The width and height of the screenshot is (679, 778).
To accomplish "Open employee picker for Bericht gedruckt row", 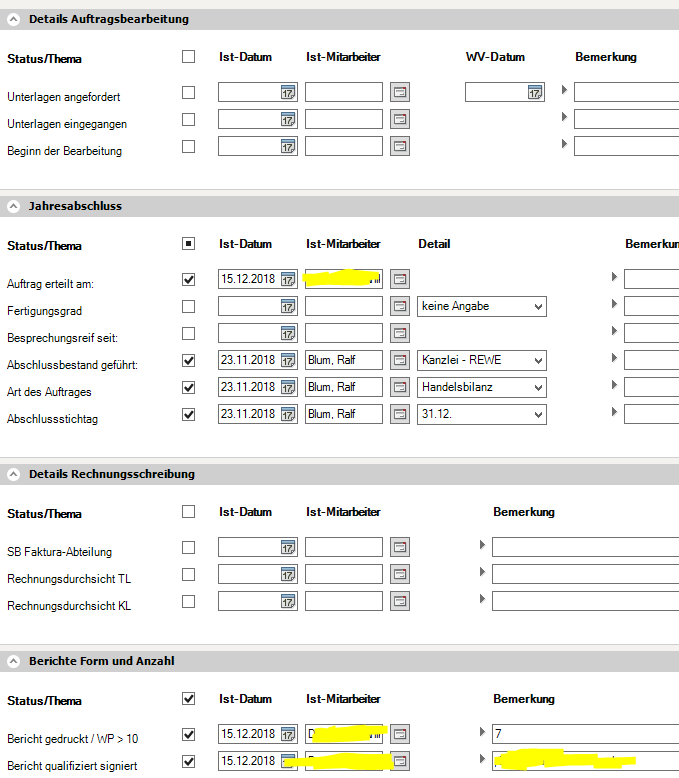I will [400, 734].
